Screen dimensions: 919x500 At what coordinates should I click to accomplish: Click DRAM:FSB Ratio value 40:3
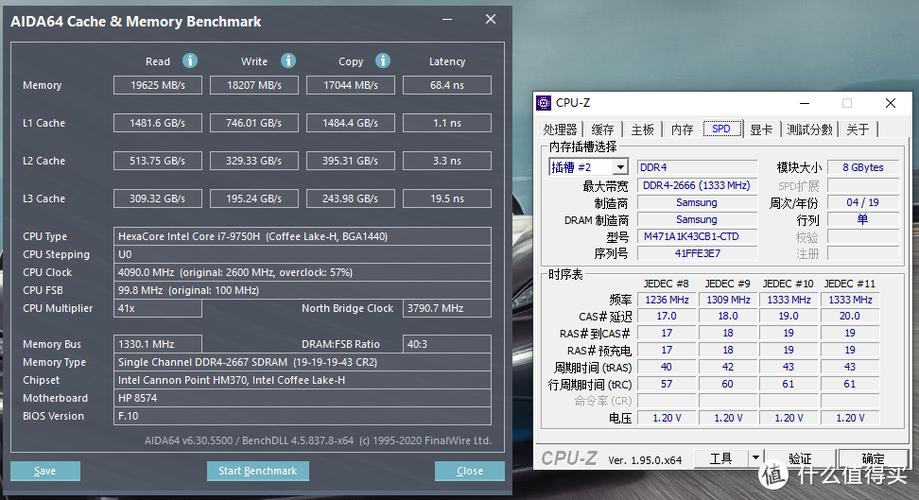pos(447,344)
